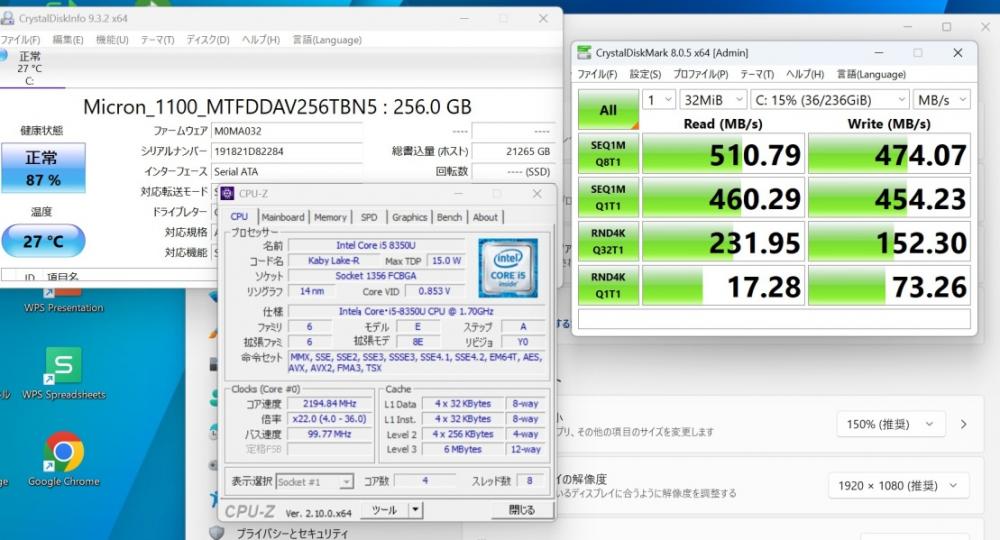Viewport: 1000px width, 540px height.
Task: Open test count dropdown showing 1
Action: pyautogui.click(x=659, y=100)
